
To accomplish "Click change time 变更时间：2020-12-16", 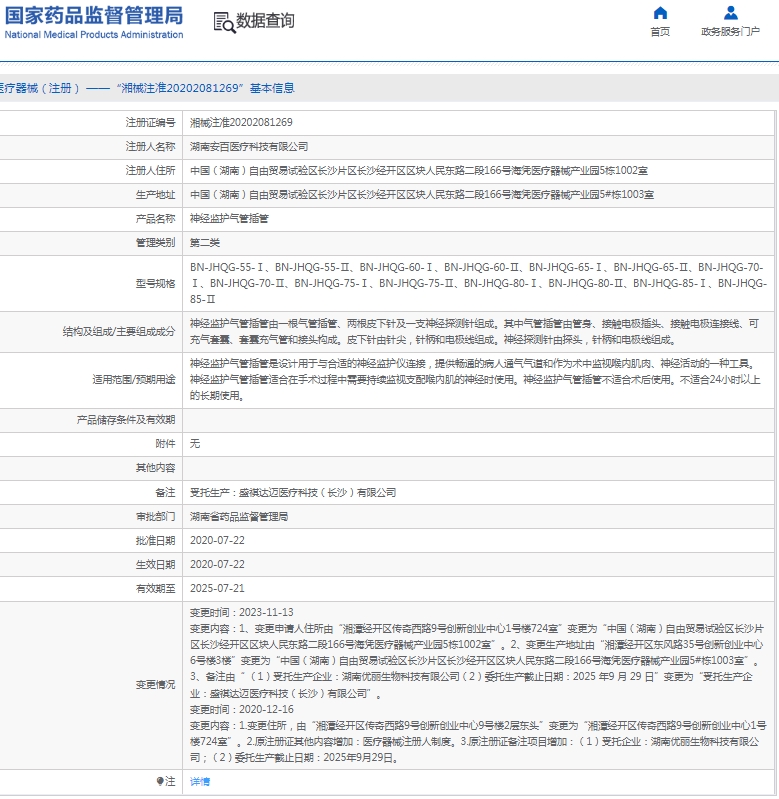I will point(241,709).
